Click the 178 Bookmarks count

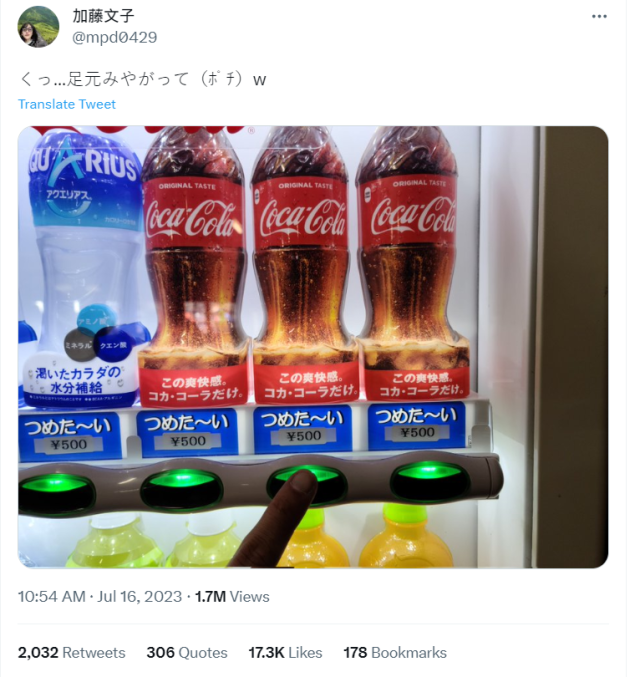tap(395, 652)
